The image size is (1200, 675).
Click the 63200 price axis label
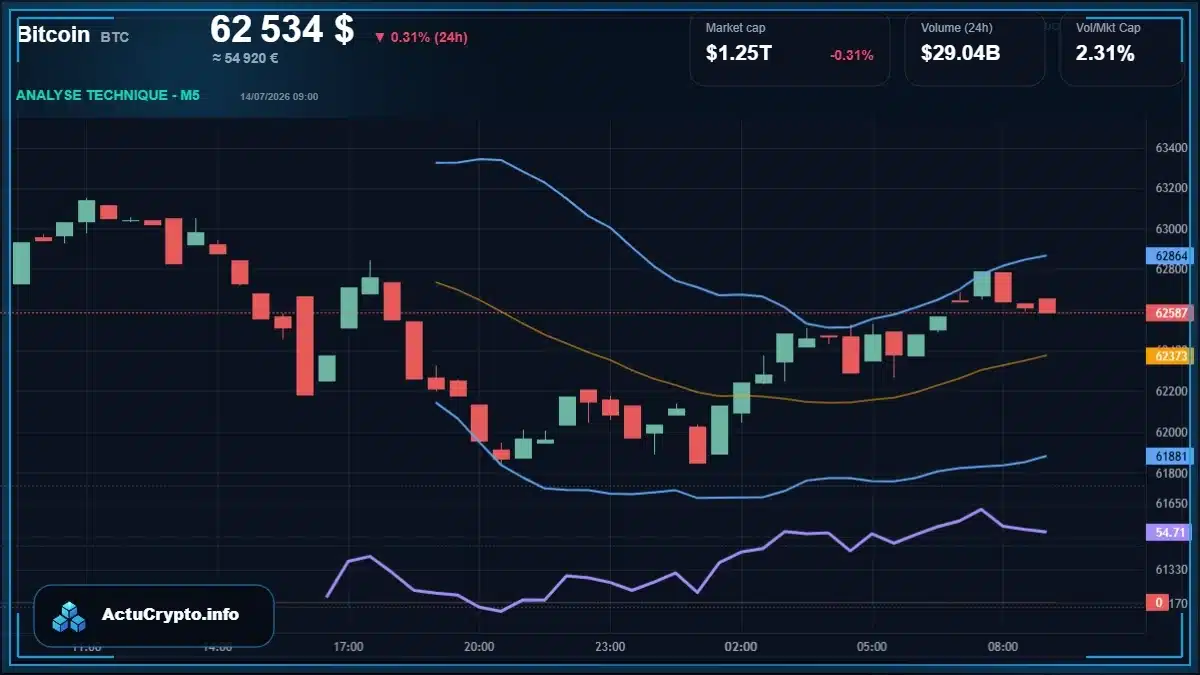pos(1171,188)
